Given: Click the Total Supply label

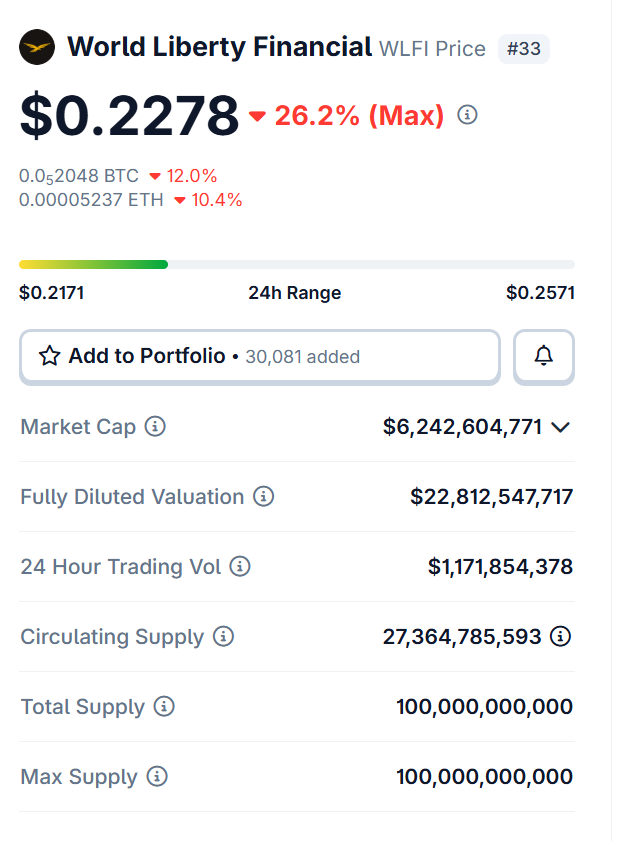Looking at the screenshot, I should pos(83,707).
